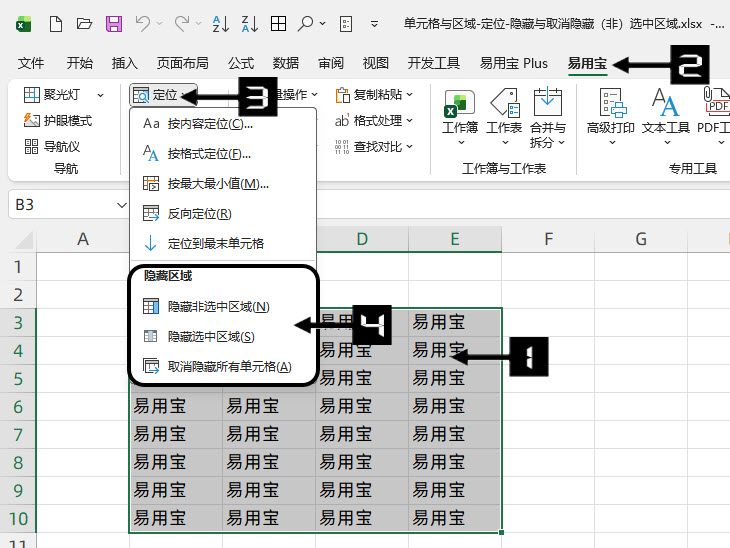Expand the 复制粘贴 dropdown

tap(375, 95)
